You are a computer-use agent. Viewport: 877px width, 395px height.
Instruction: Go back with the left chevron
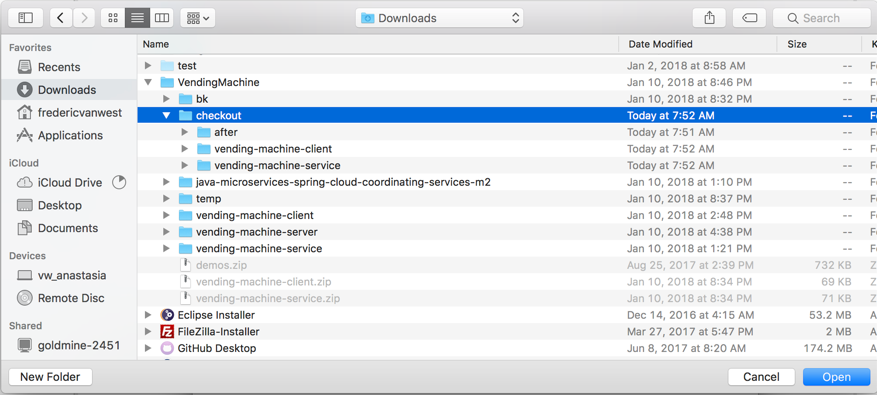click(x=60, y=18)
